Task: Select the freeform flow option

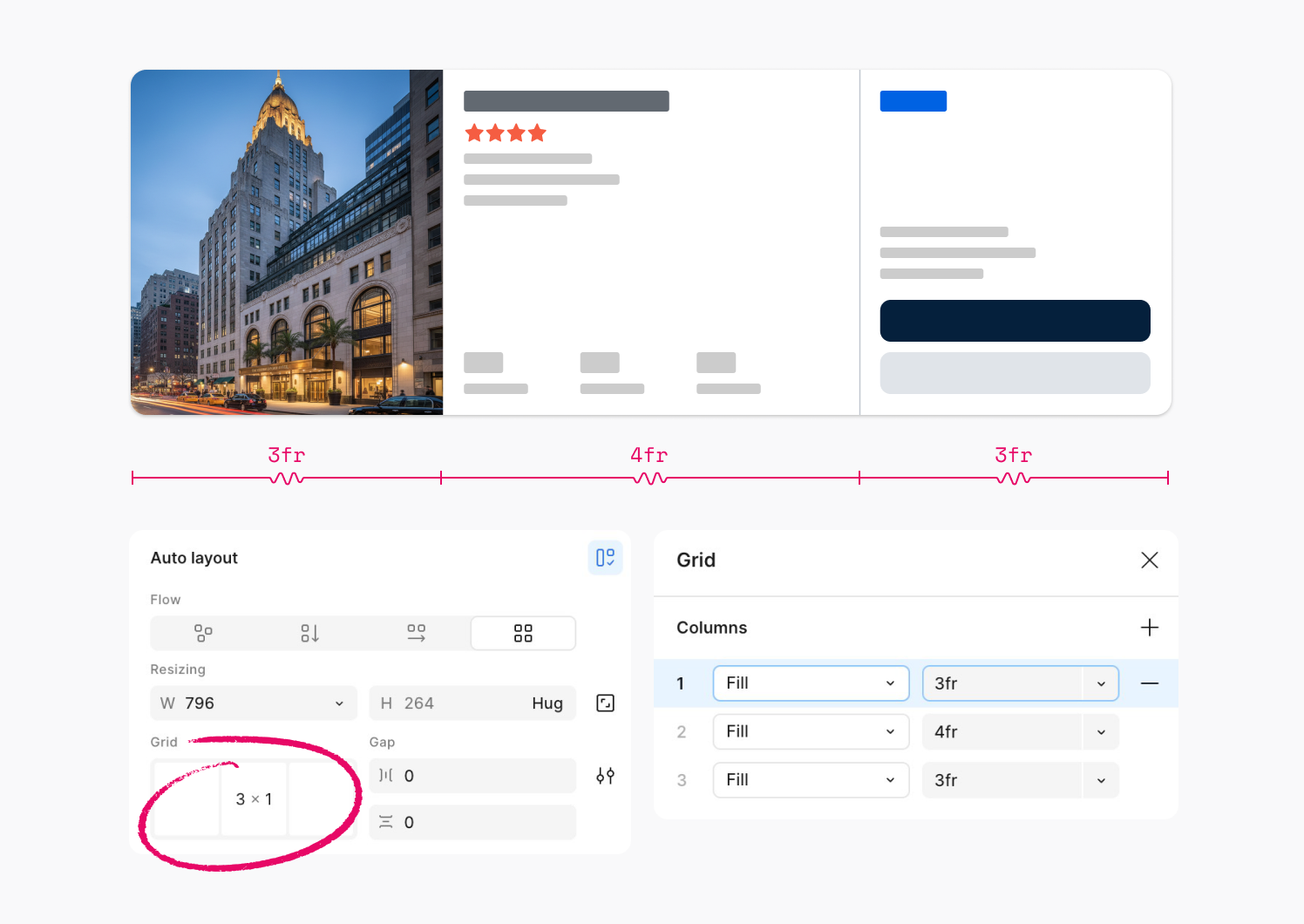Action: pos(203,633)
